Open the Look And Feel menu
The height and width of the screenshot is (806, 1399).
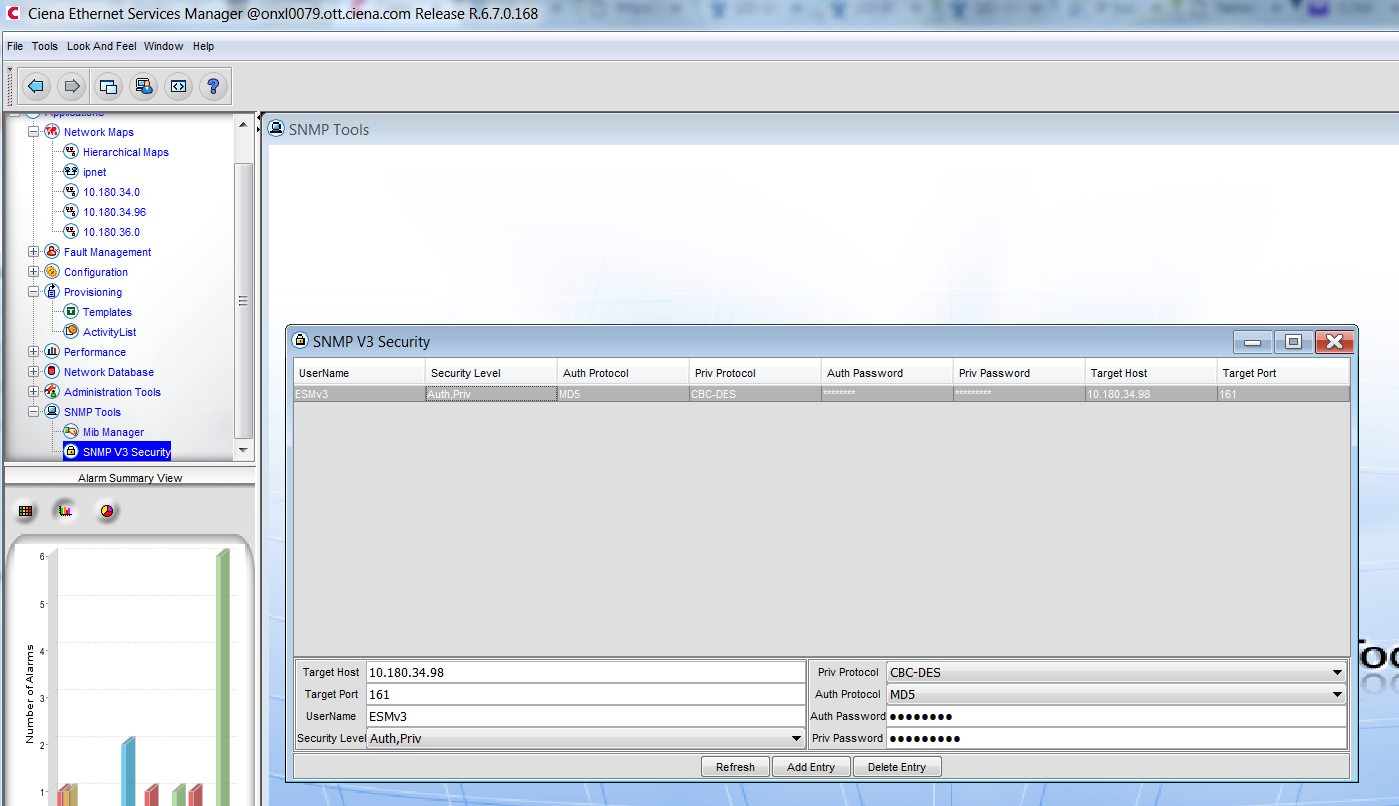coord(101,46)
